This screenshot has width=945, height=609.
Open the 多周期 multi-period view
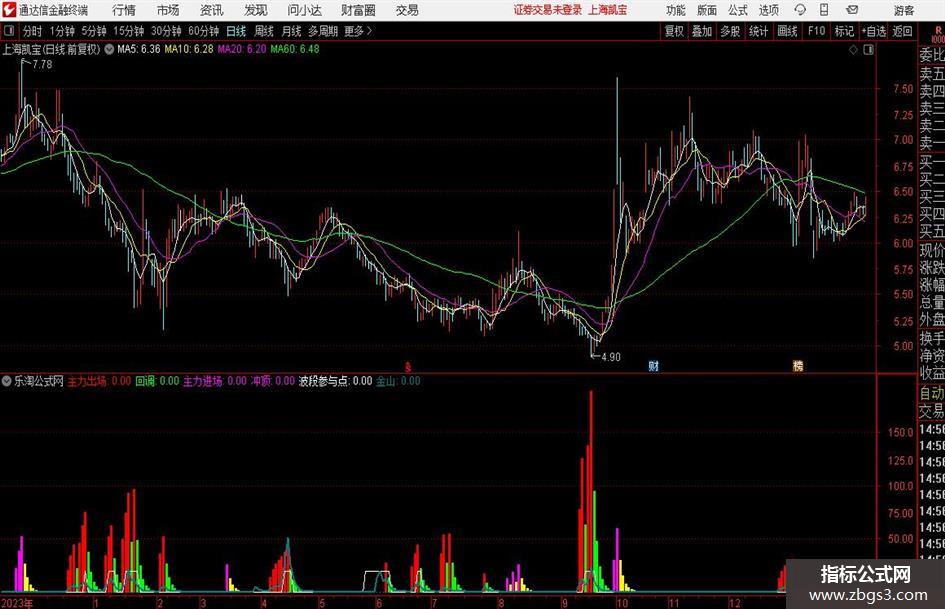pyautogui.click(x=323, y=31)
